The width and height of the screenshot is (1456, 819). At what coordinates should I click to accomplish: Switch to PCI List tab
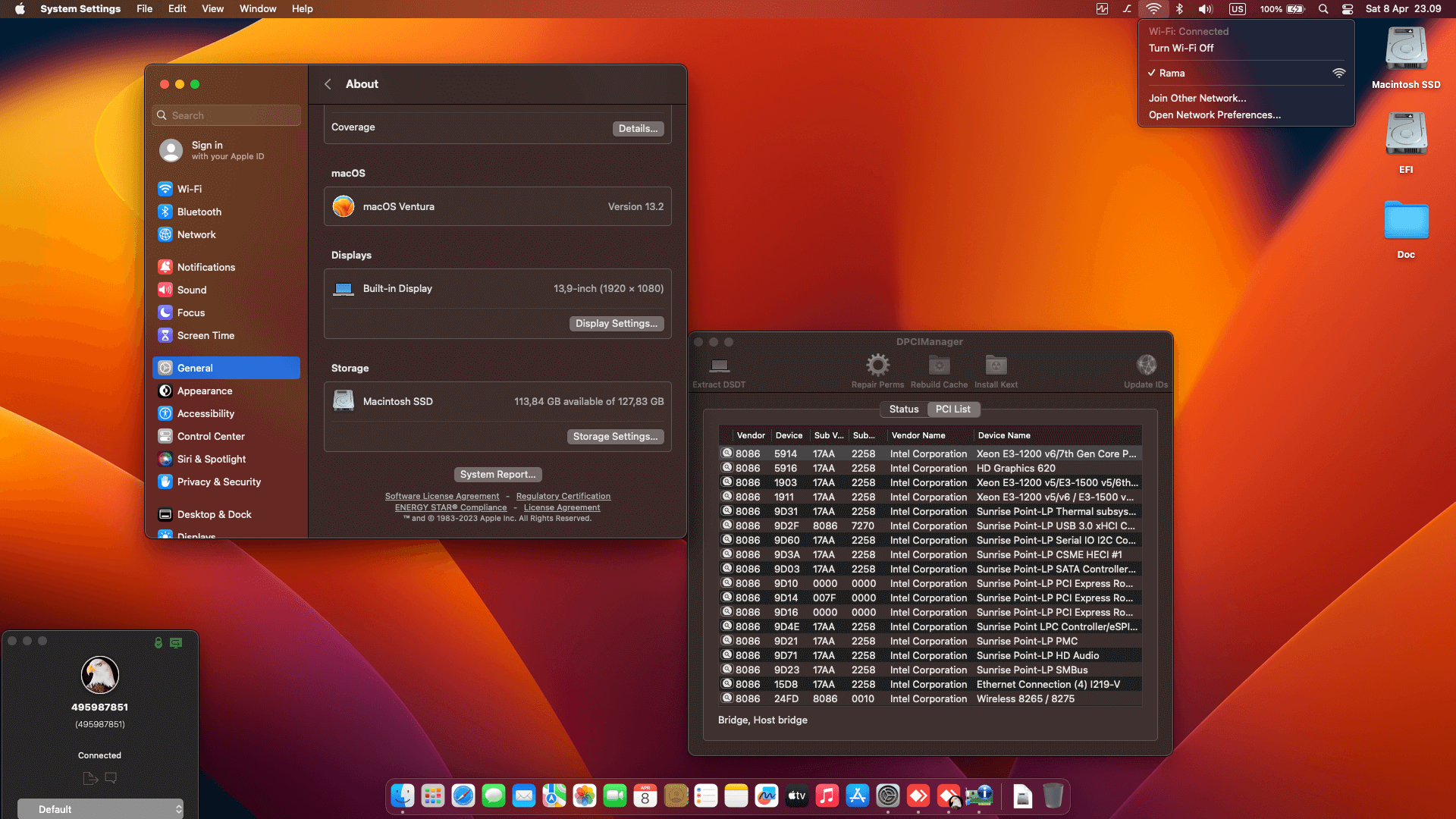(x=952, y=409)
